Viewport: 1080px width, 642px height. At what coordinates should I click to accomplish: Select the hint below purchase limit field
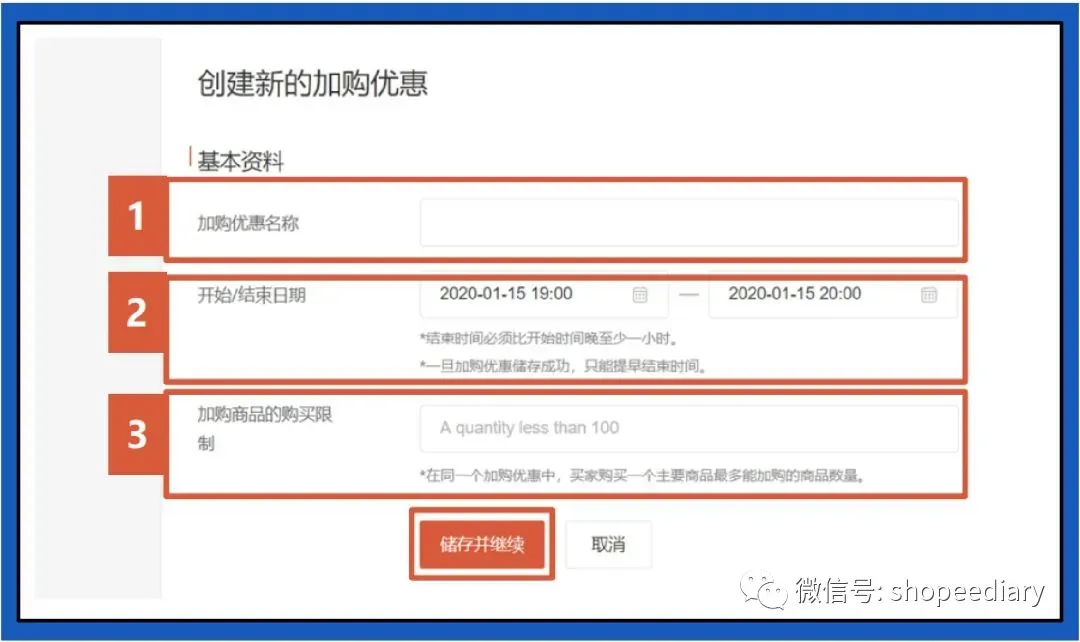(643, 475)
